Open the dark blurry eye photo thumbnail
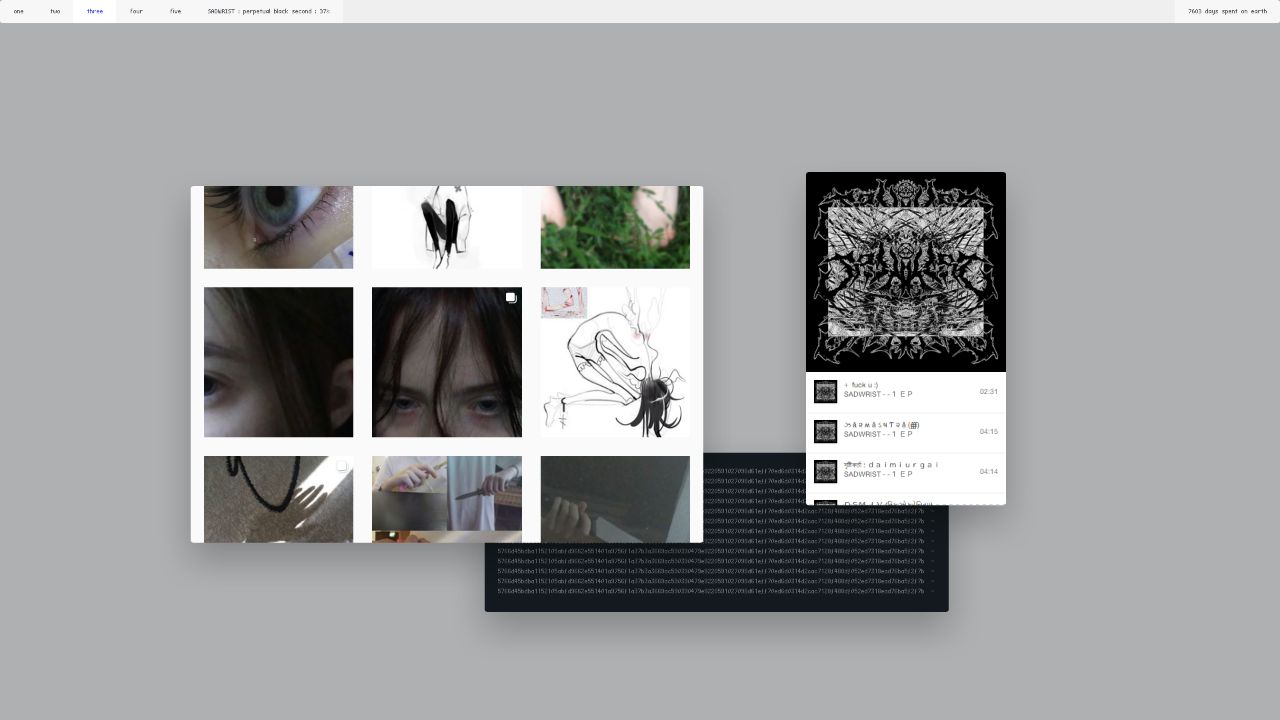 click(x=278, y=362)
